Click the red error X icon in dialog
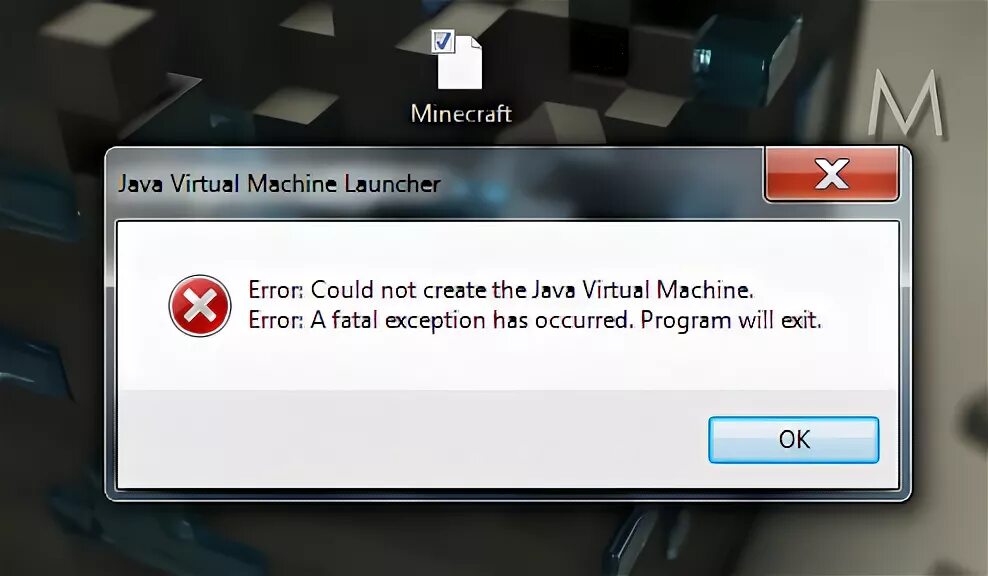Image resolution: width=988 pixels, height=576 pixels. [200, 306]
